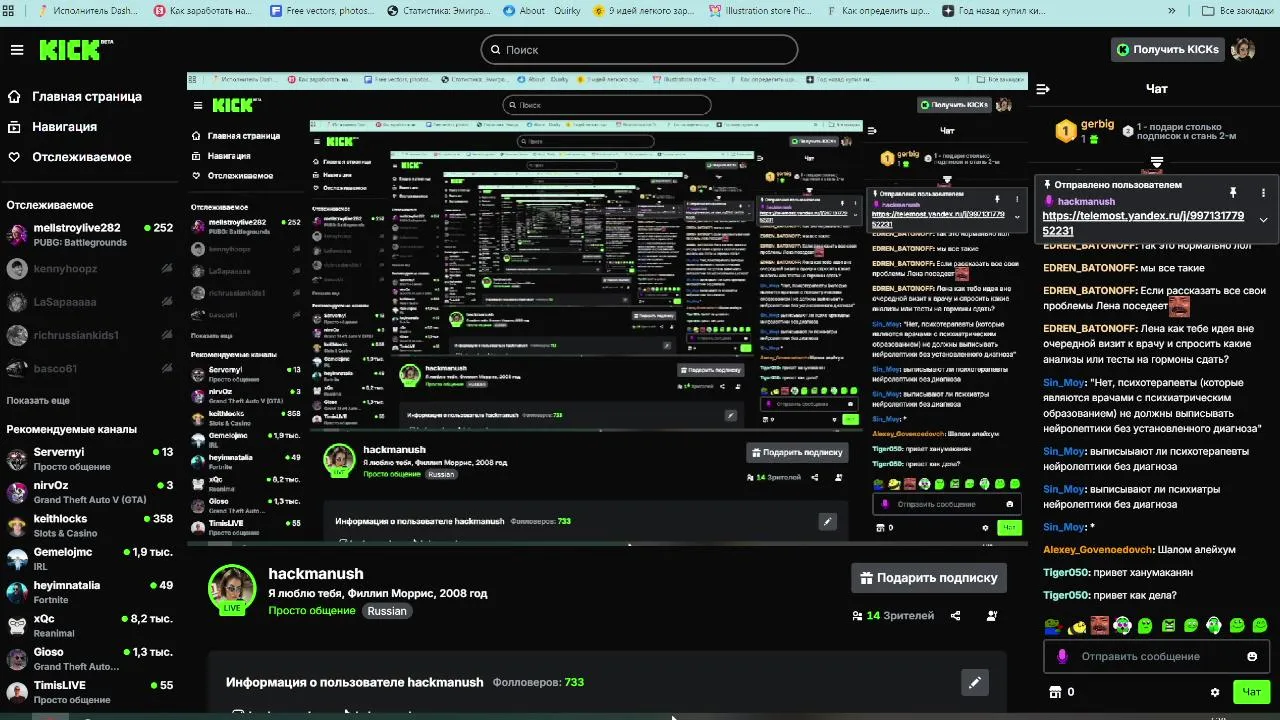Viewport: 1280px width, 720px height.
Task: Open xQc channel in the left sidebar
Action: click(x=90, y=625)
